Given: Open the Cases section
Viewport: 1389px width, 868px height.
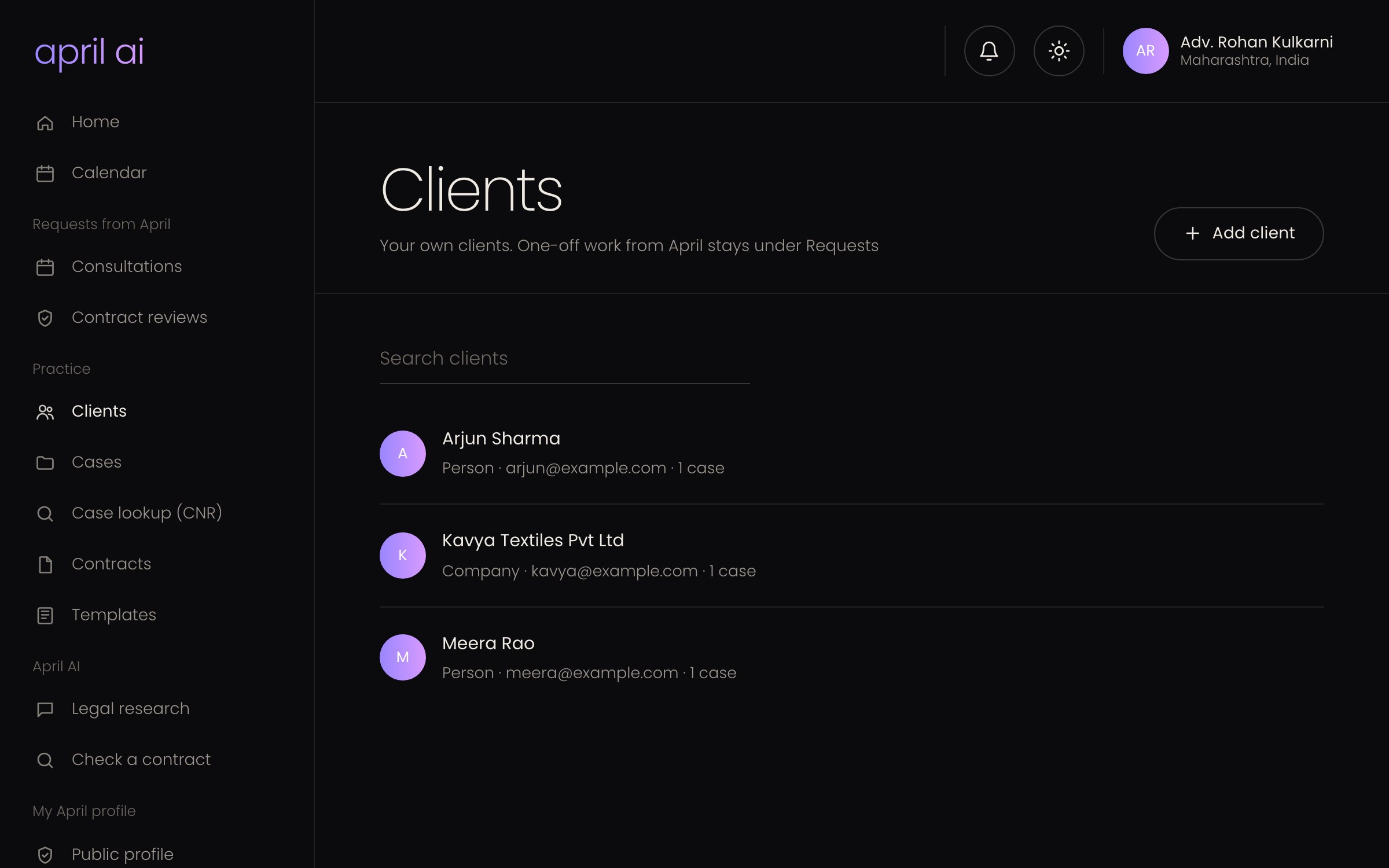Looking at the screenshot, I should point(97,462).
